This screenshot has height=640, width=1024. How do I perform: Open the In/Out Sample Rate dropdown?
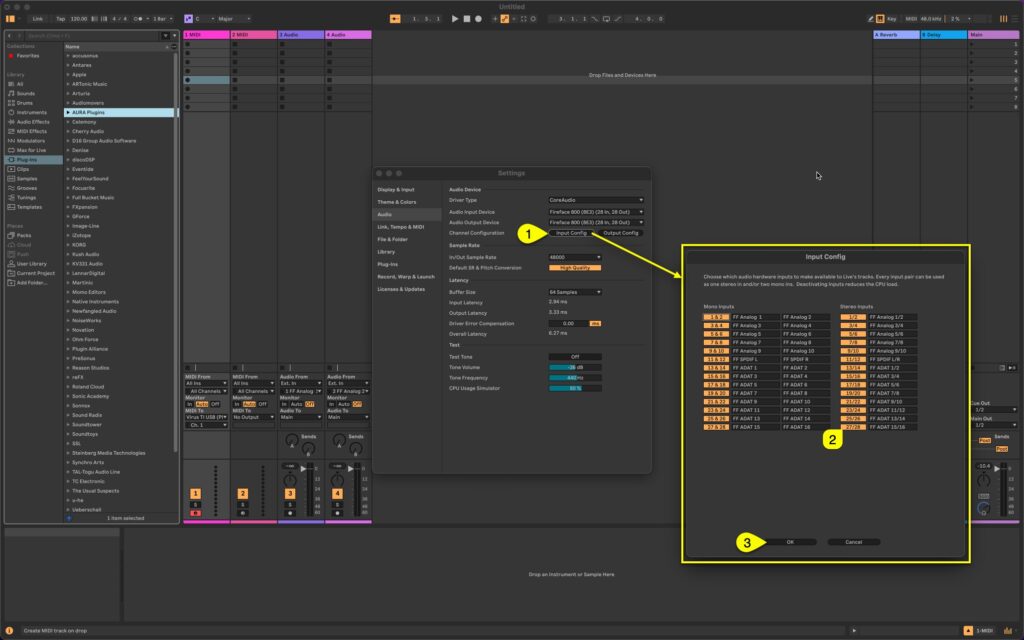pos(573,258)
